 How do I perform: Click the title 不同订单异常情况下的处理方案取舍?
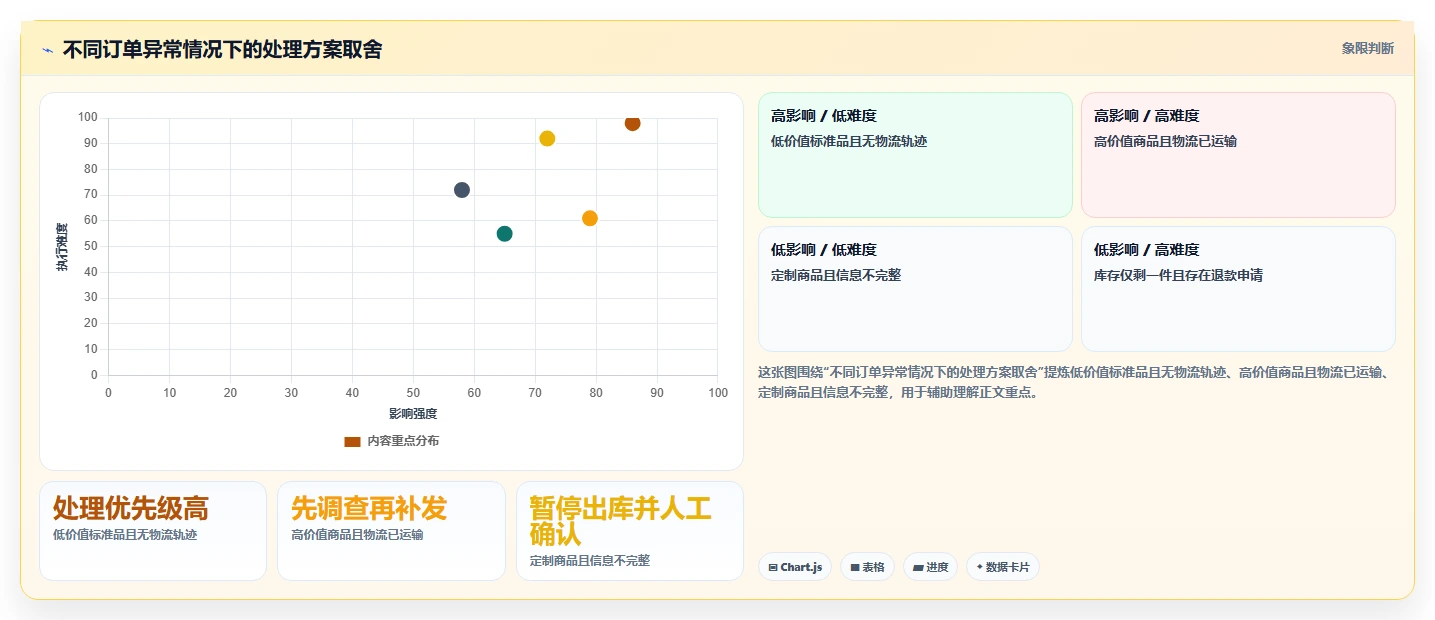[222, 49]
